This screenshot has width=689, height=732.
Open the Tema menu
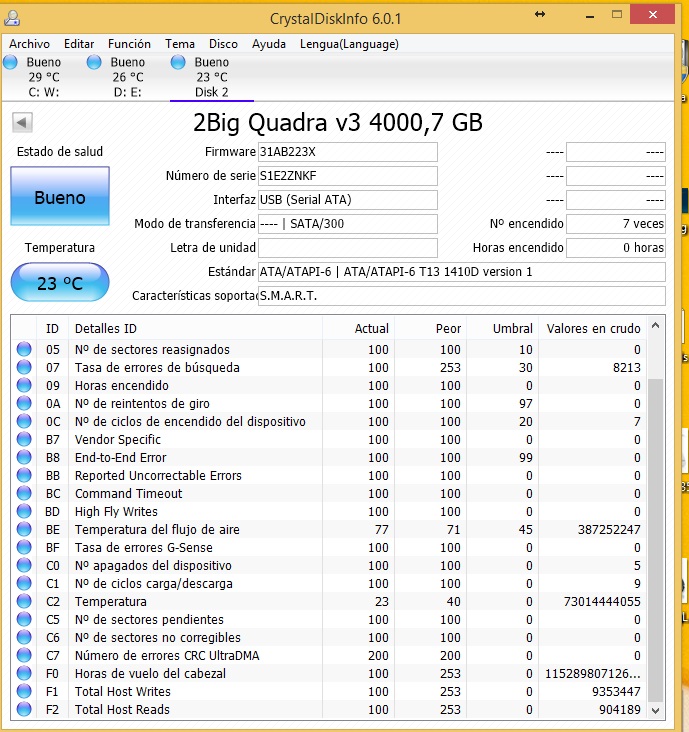click(x=180, y=44)
